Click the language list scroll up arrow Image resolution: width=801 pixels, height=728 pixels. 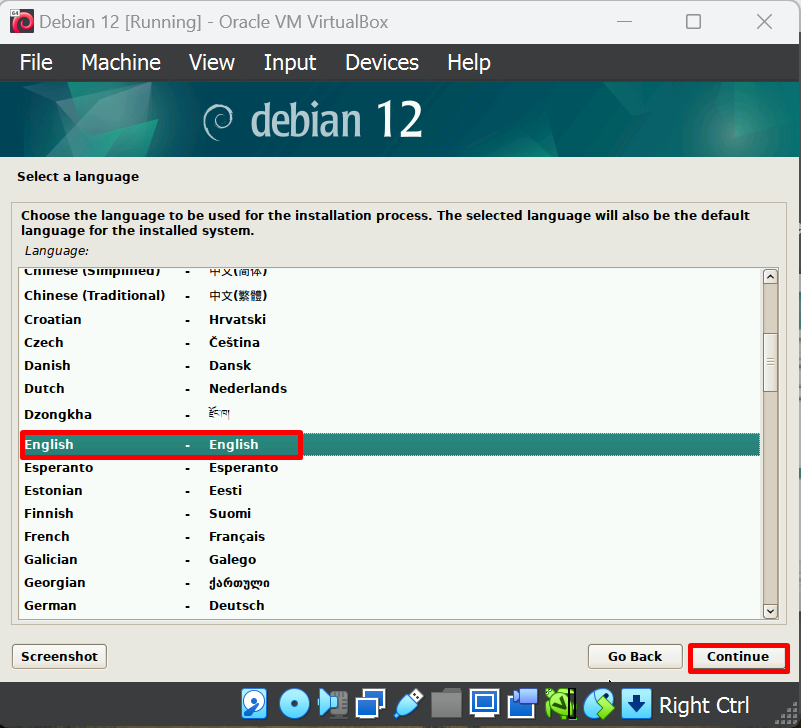coord(770,277)
